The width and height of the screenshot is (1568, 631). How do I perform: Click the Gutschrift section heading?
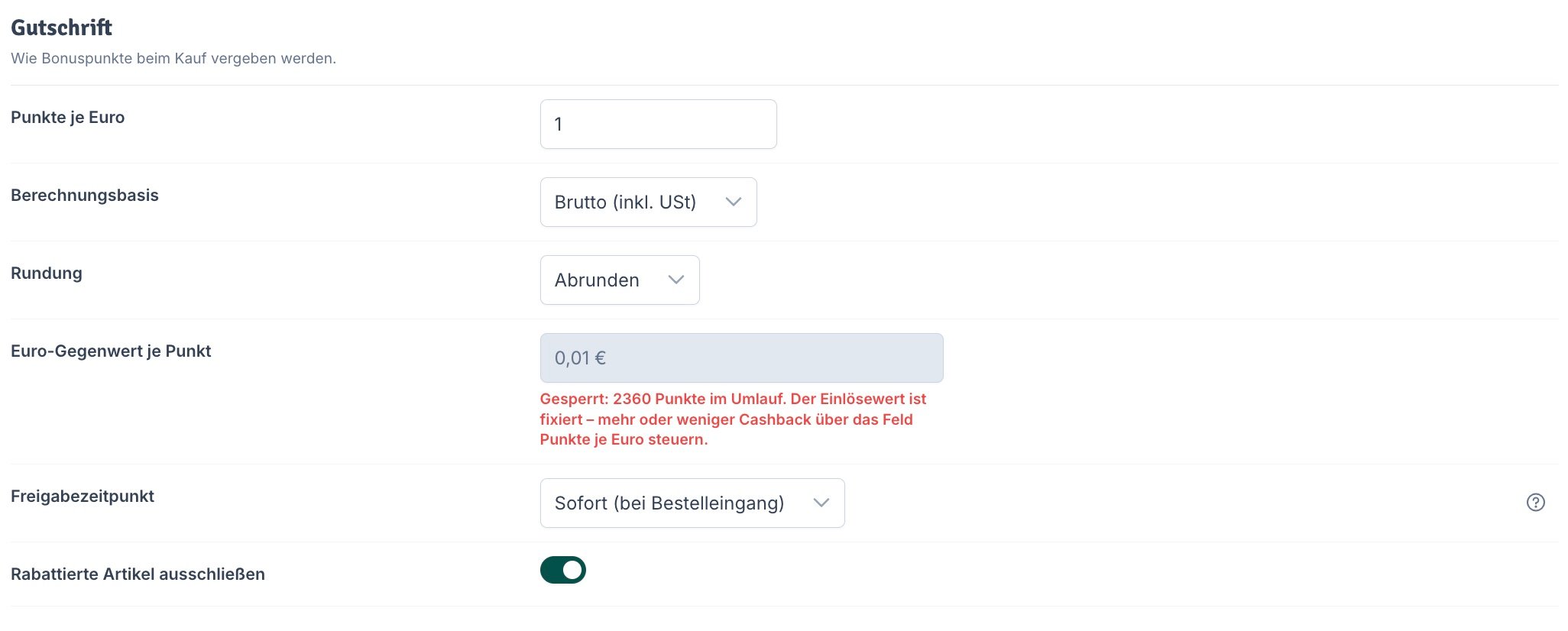(61, 28)
